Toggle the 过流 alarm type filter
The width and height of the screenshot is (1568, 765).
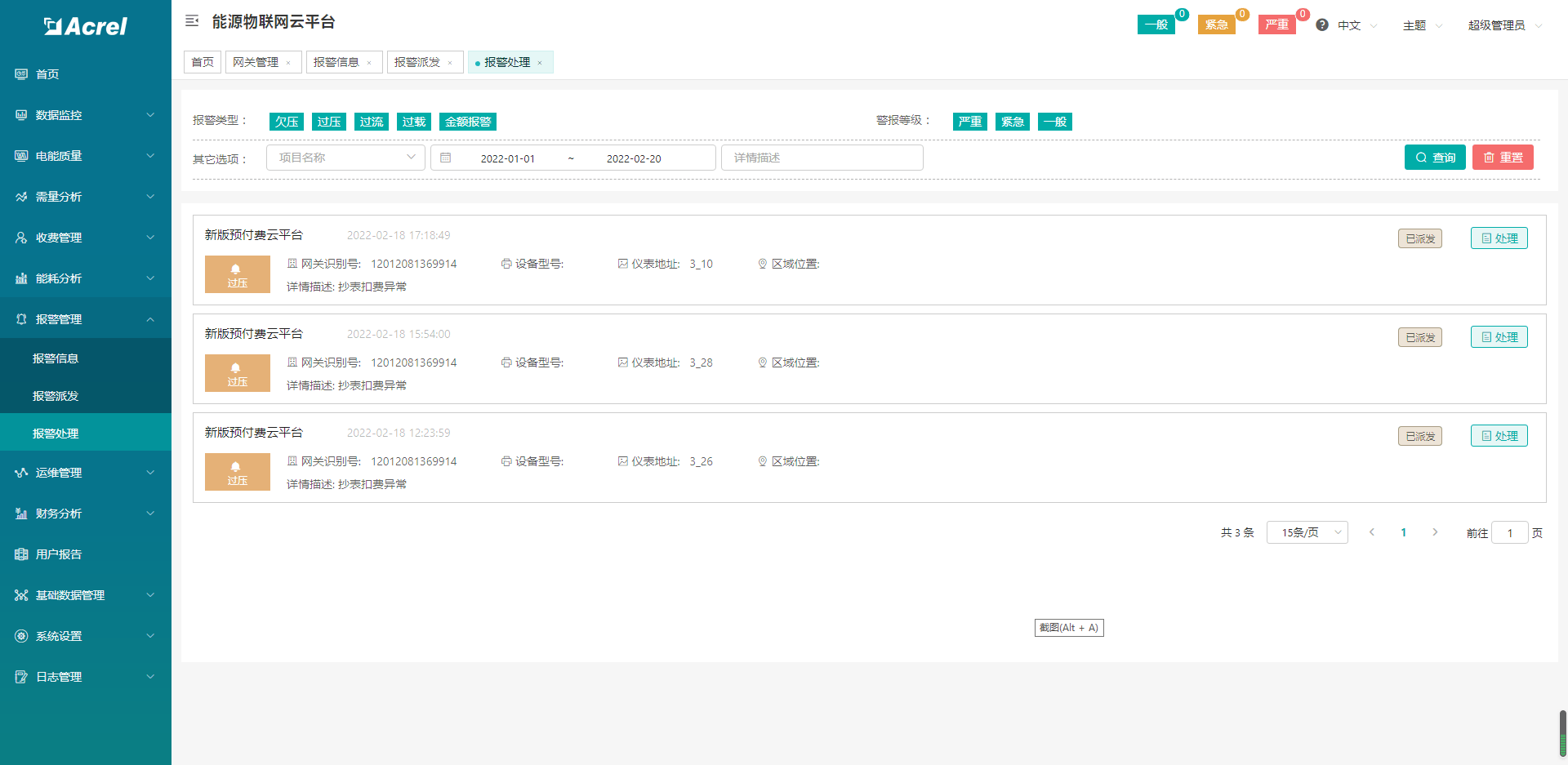(372, 122)
